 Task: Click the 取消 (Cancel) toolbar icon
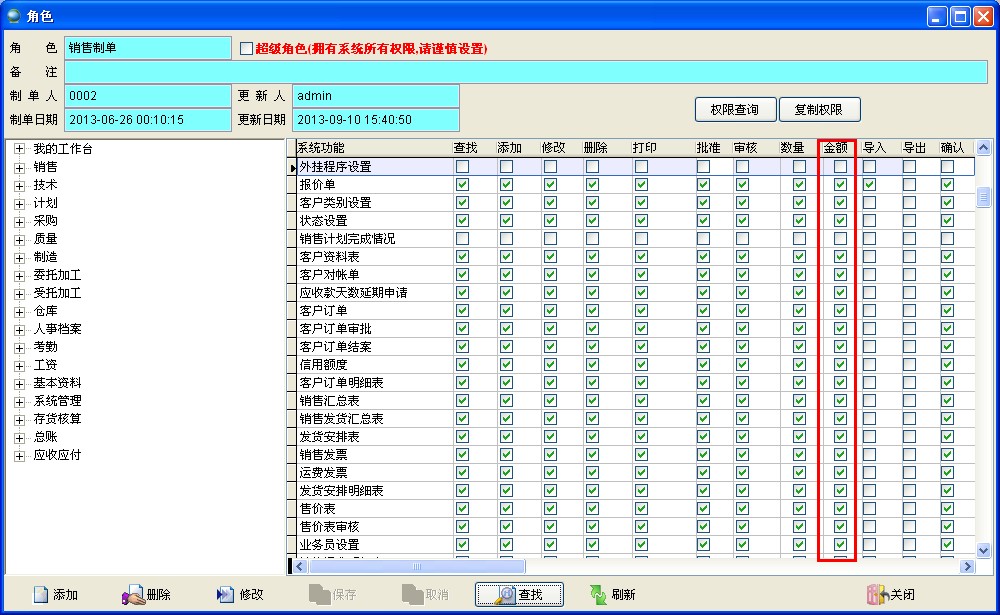pos(413,594)
